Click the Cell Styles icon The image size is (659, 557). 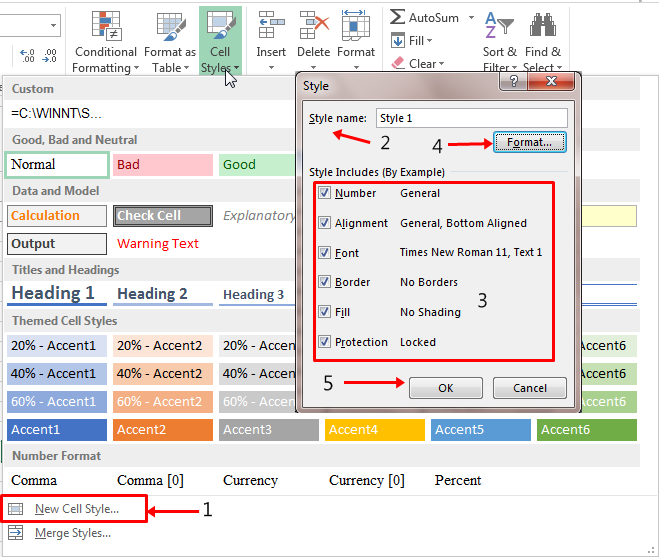click(221, 26)
